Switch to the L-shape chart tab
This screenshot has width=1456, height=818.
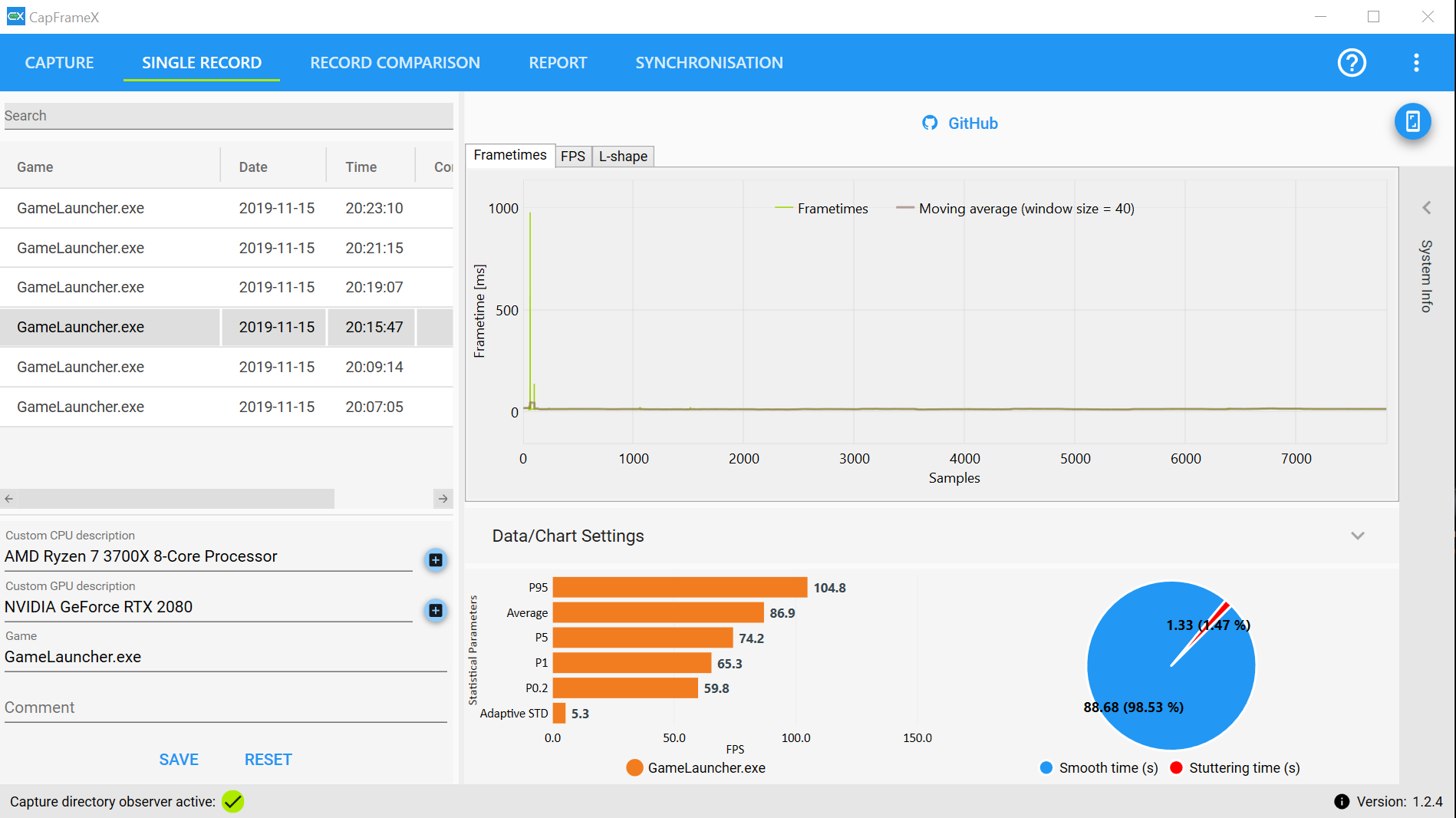pos(623,156)
